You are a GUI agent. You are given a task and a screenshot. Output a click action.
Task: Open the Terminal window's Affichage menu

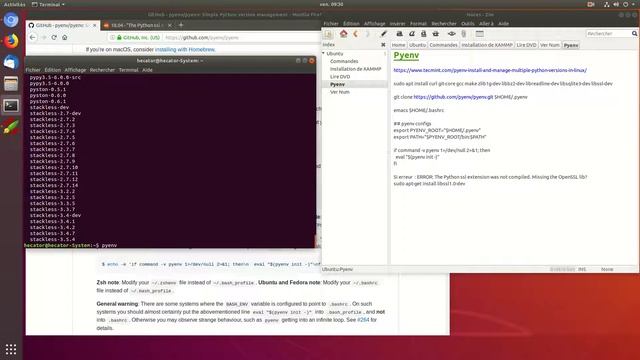point(75,70)
